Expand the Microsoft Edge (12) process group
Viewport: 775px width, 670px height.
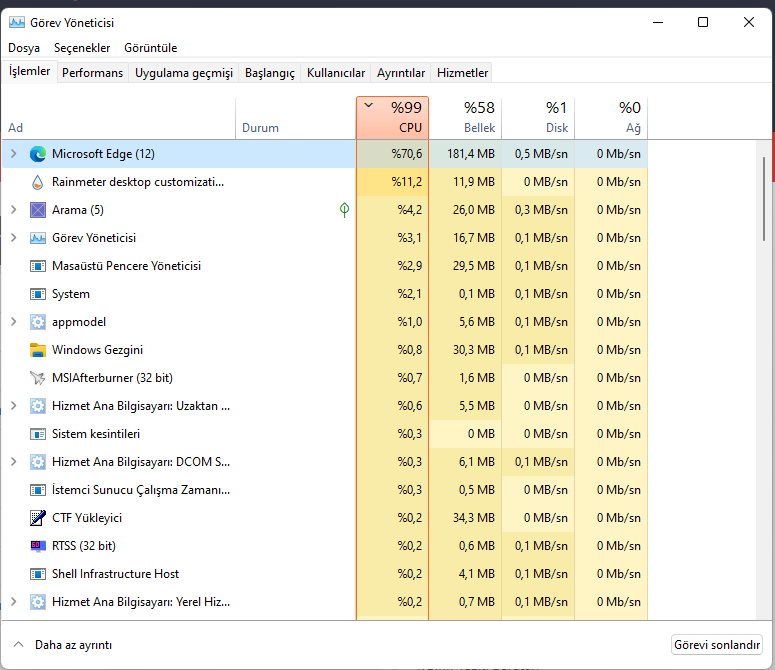tap(14, 154)
